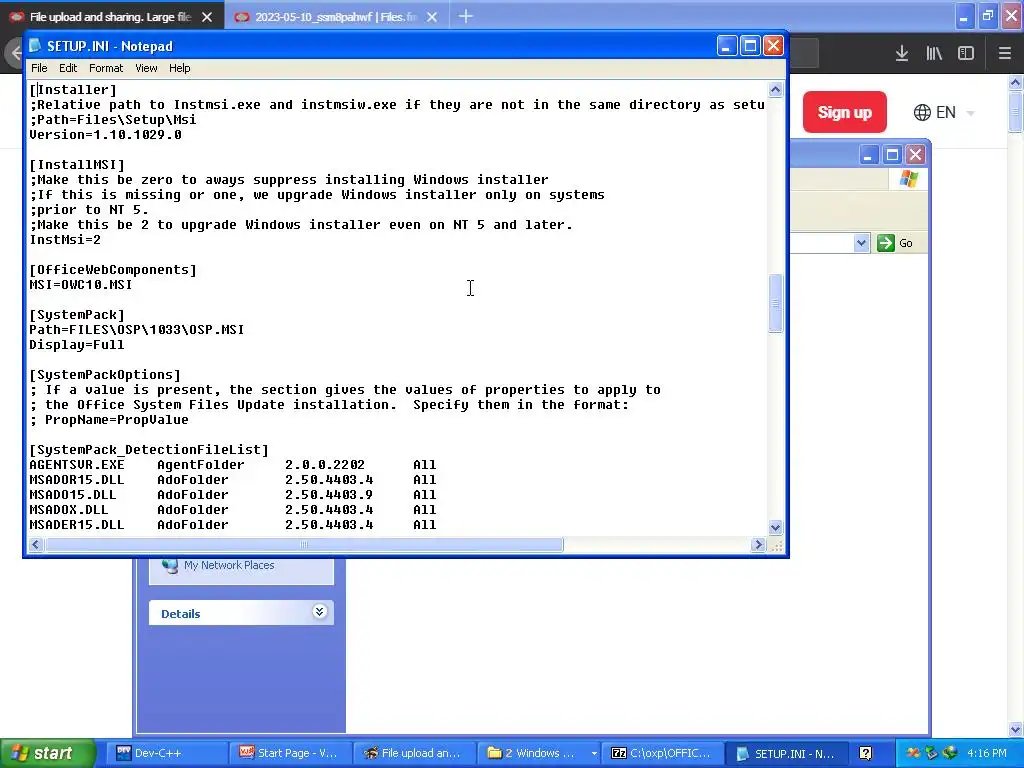The height and width of the screenshot is (768, 1024).
Task: Click the MSADOX.DLL entry
Action: pyautogui.click(x=69, y=510)
